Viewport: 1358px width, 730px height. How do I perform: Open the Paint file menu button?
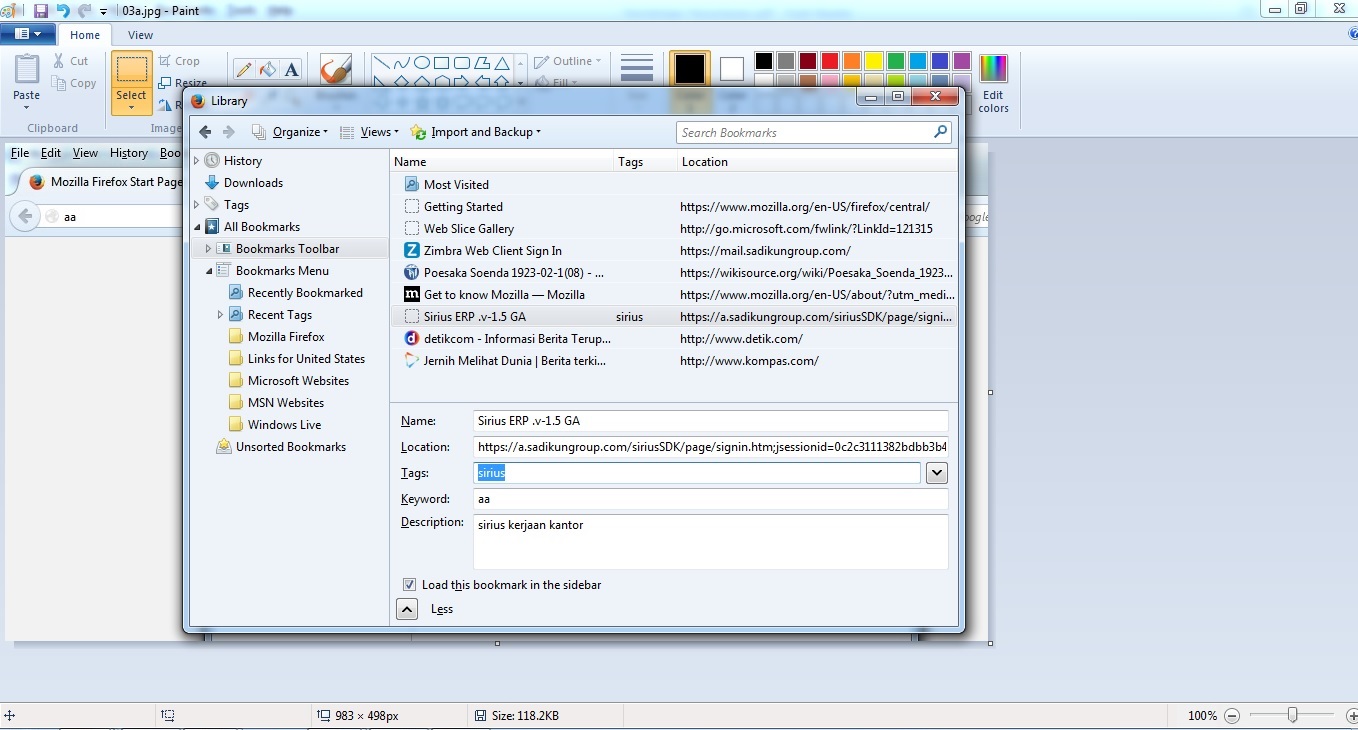click(27, 34)
